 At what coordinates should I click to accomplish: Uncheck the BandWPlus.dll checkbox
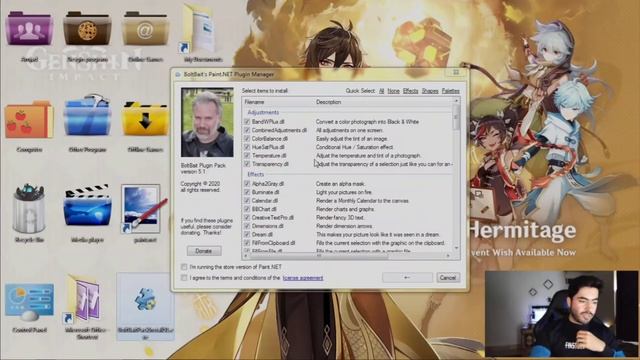pyautogui.click(x=247, y=122)
